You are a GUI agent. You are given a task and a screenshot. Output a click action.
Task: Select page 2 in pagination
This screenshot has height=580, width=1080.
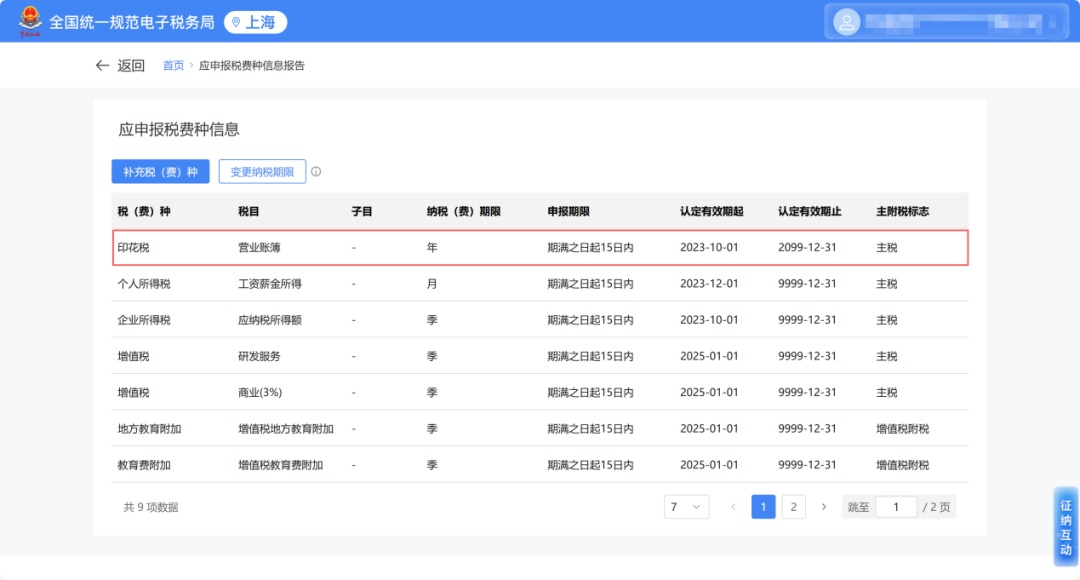tap(793, 507)
